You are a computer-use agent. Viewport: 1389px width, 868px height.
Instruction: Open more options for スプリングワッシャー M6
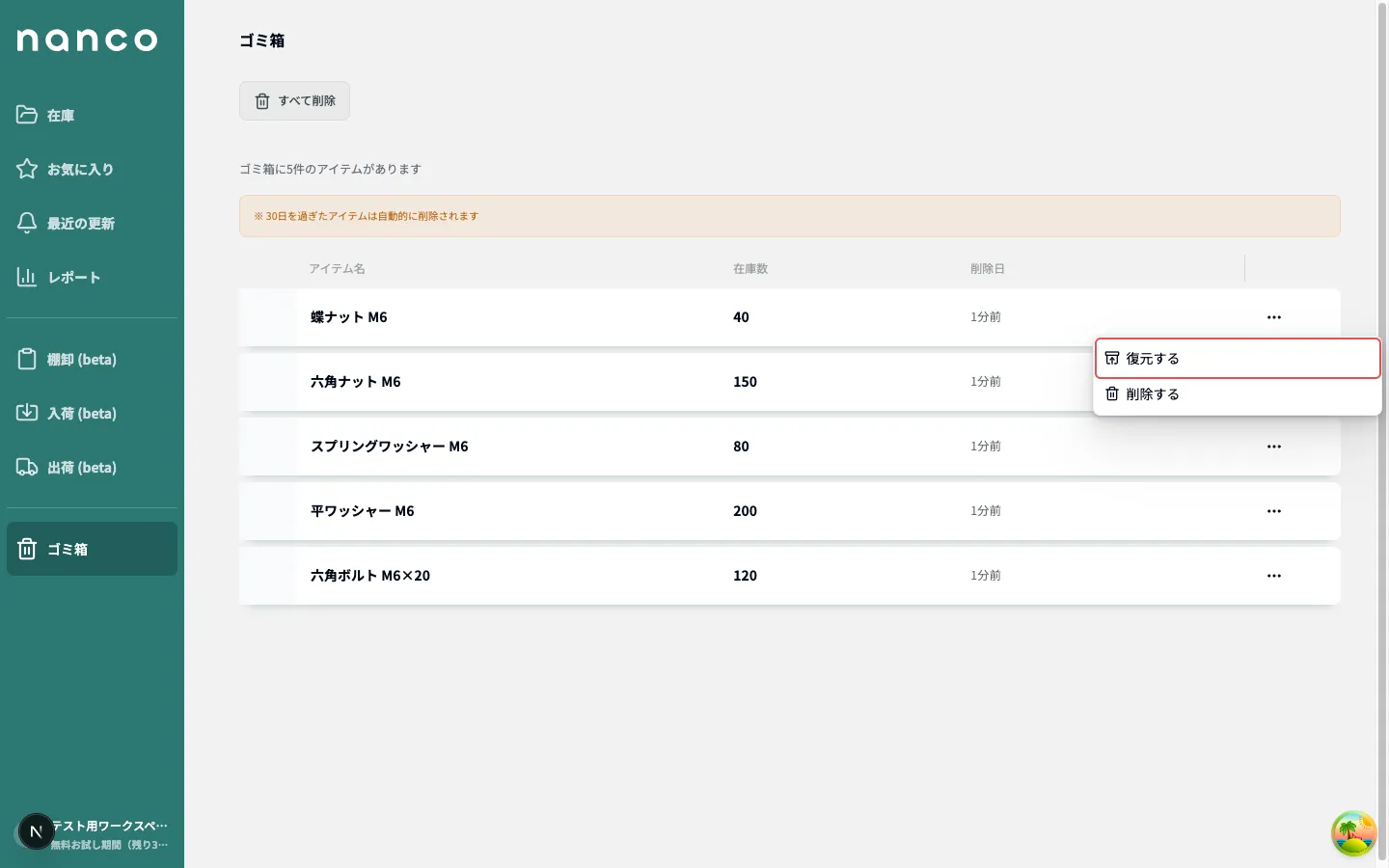[1274, 447]
